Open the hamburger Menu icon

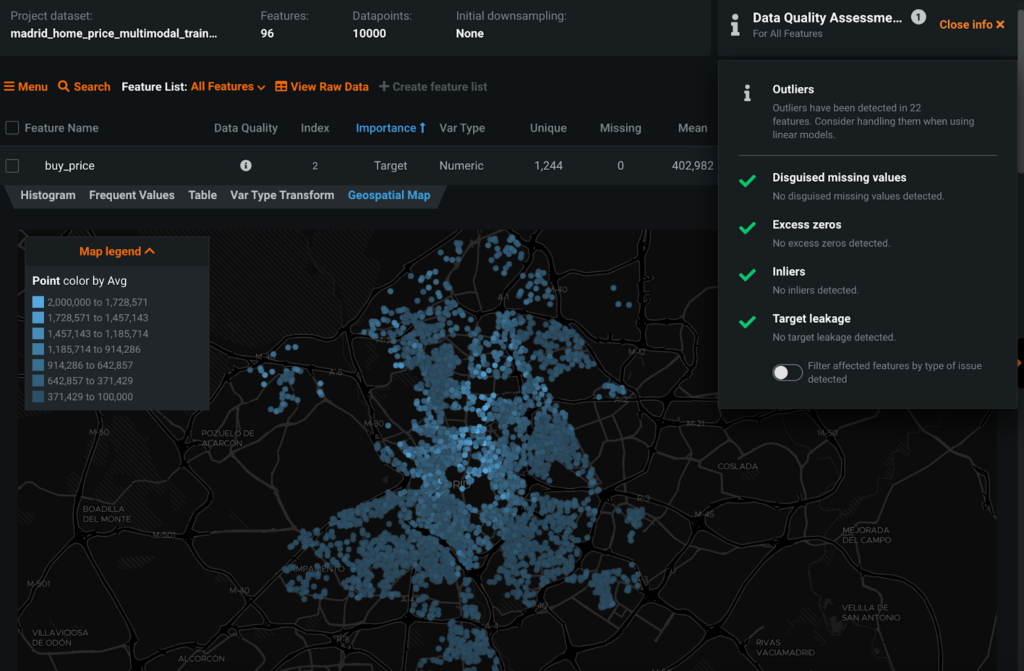click(x=9, y=86)
